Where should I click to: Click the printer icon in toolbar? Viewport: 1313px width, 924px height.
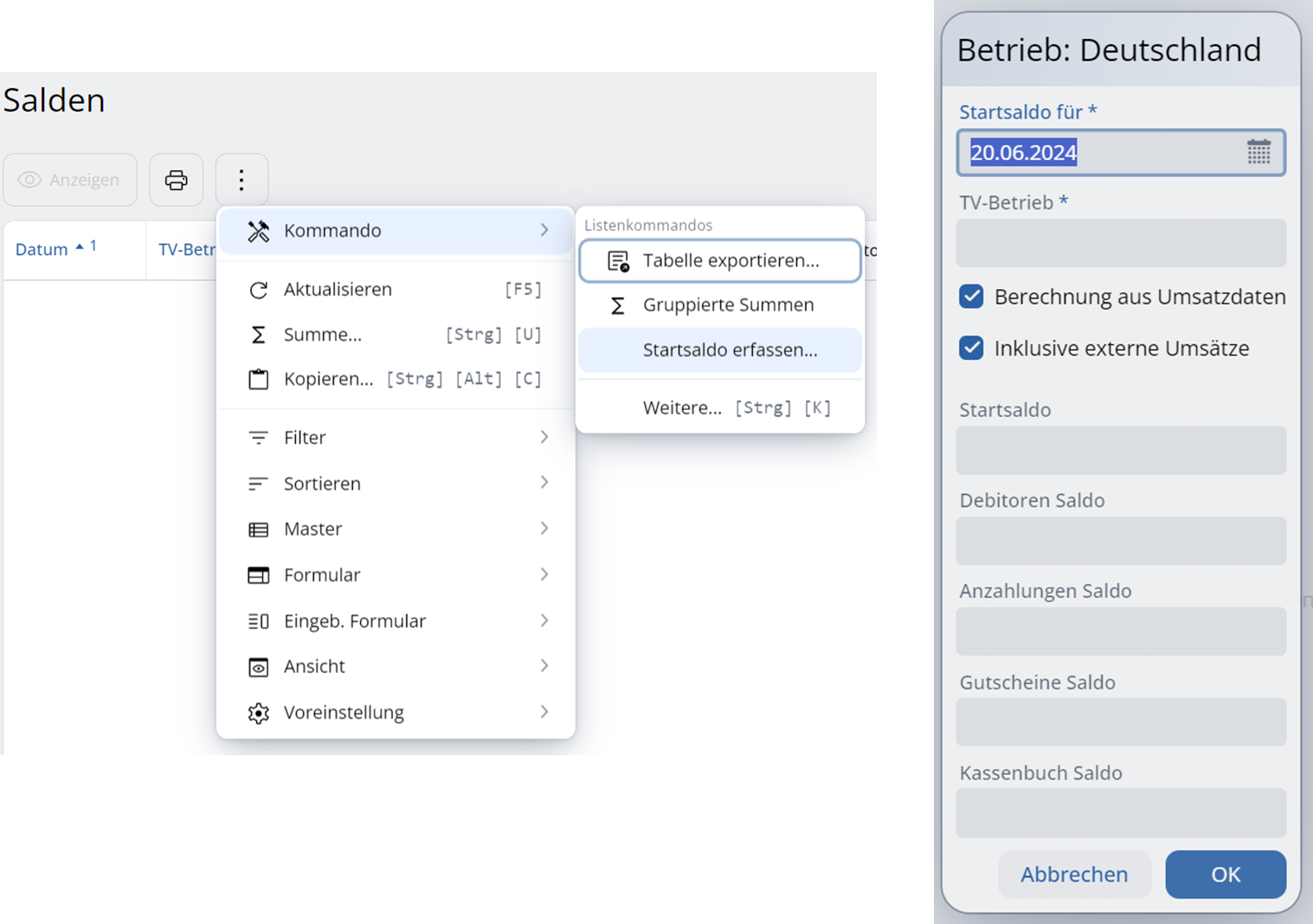[177, 180]
